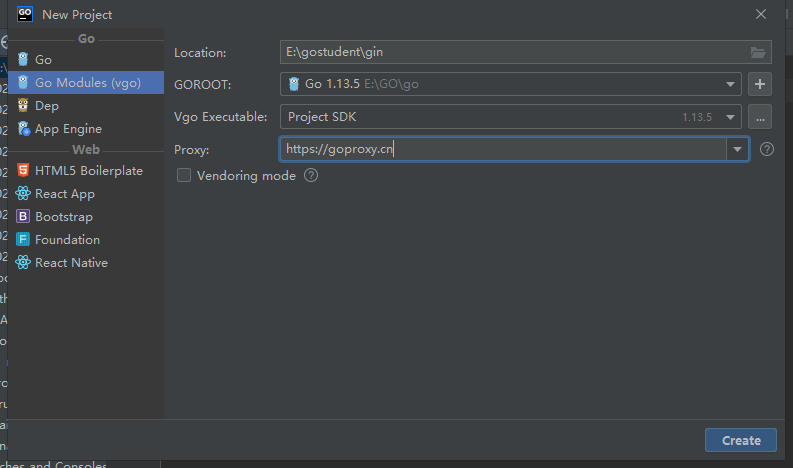Browse for project location folder
793x468 pixels.
(758, 52)
